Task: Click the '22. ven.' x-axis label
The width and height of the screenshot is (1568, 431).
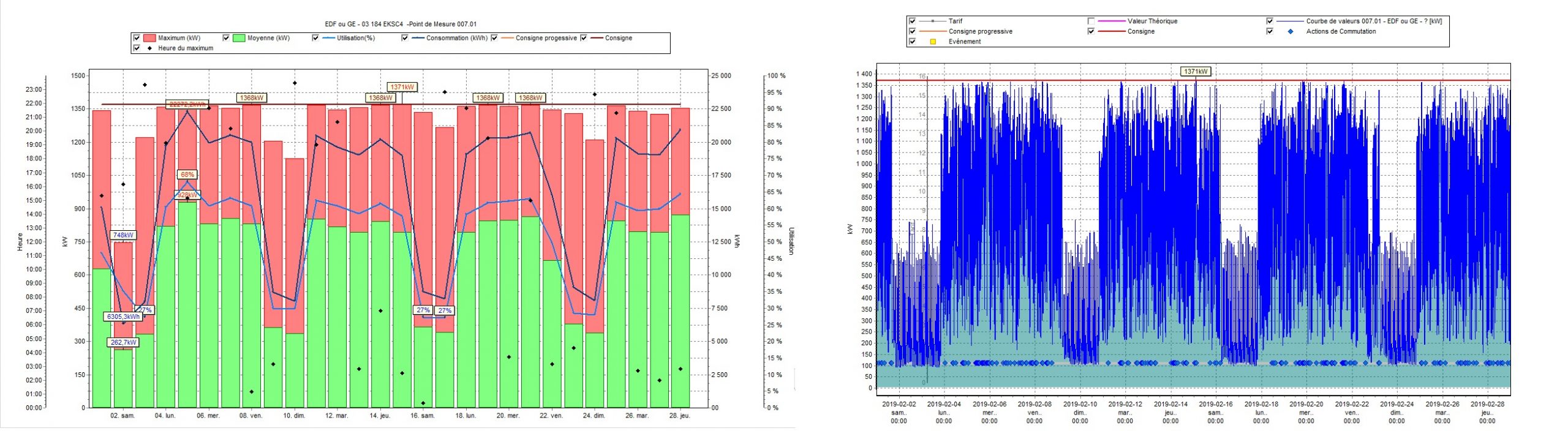Action: 551,416
